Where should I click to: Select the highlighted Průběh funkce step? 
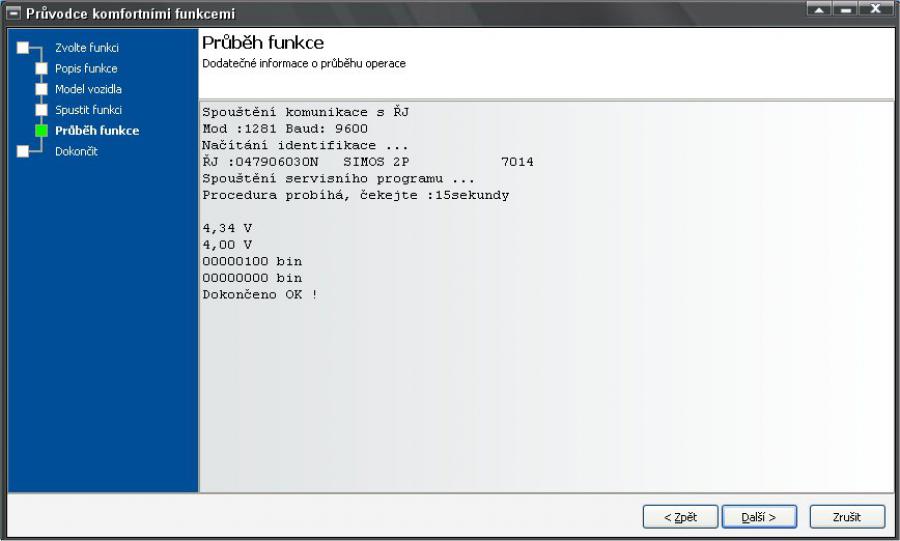click(x=97, y=130)
